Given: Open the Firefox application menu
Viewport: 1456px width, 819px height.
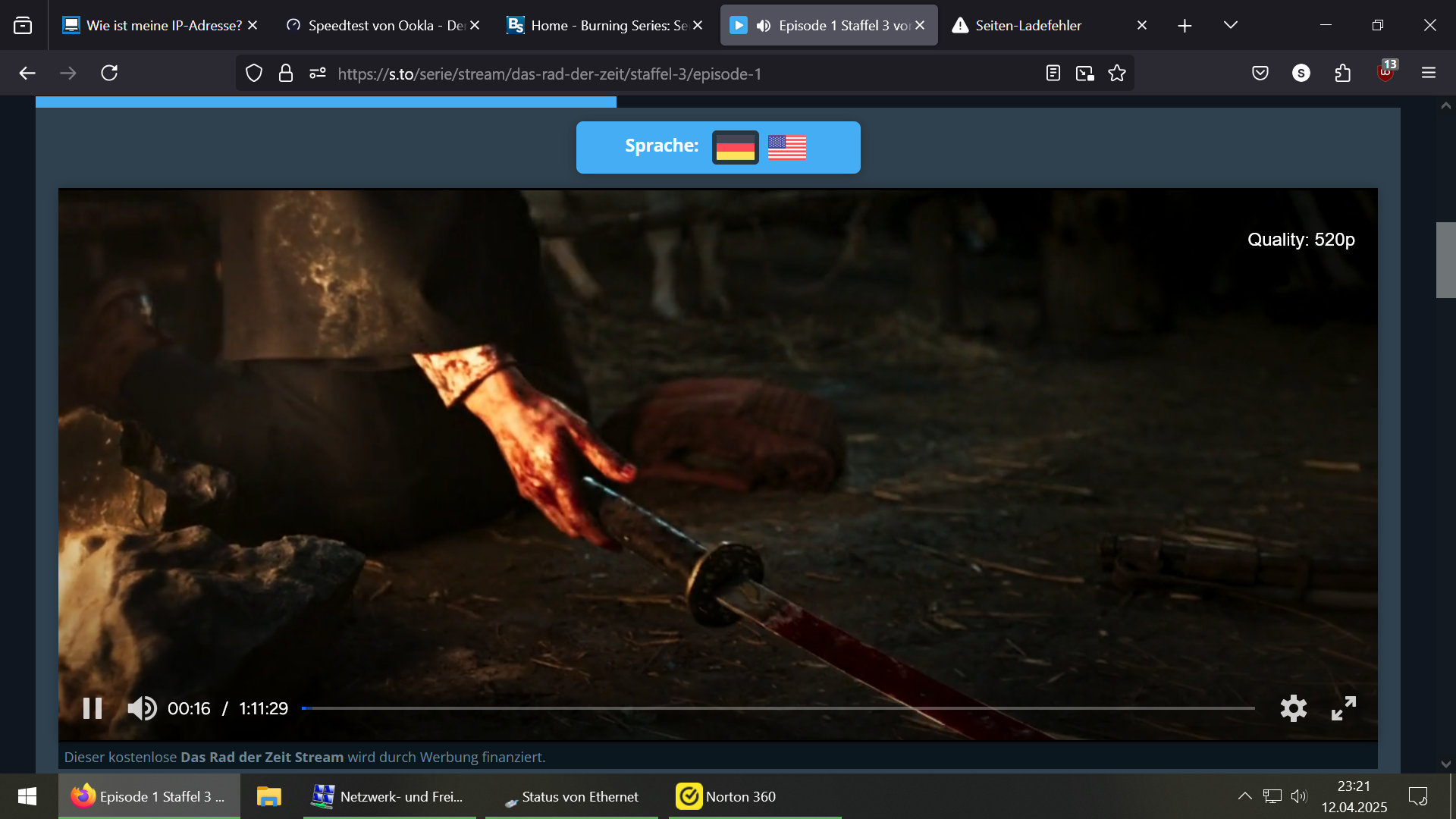Looking at the screenshot, I should point(1429,73).
